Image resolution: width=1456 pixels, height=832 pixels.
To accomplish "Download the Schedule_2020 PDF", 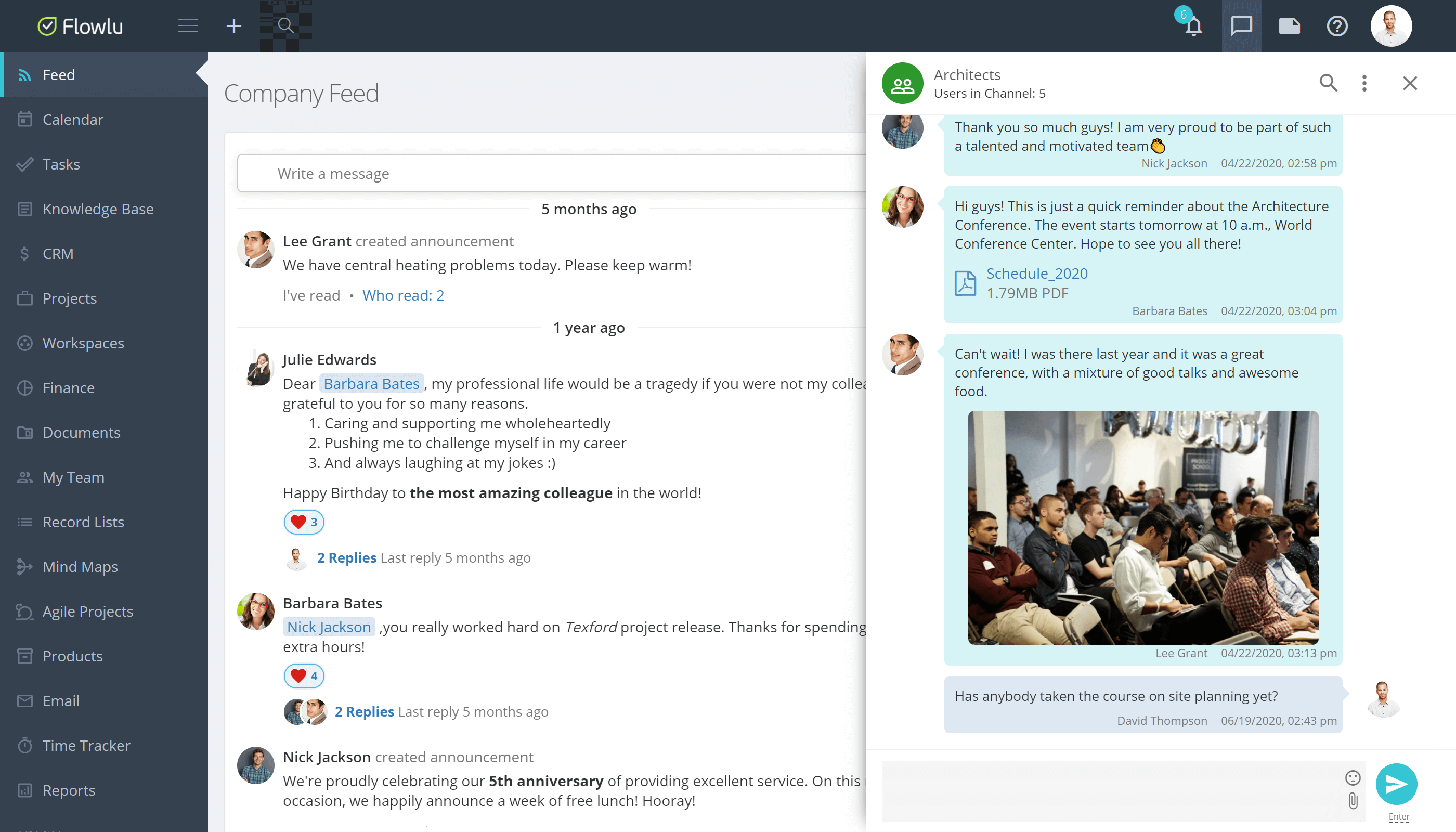I will point(1037,273).
